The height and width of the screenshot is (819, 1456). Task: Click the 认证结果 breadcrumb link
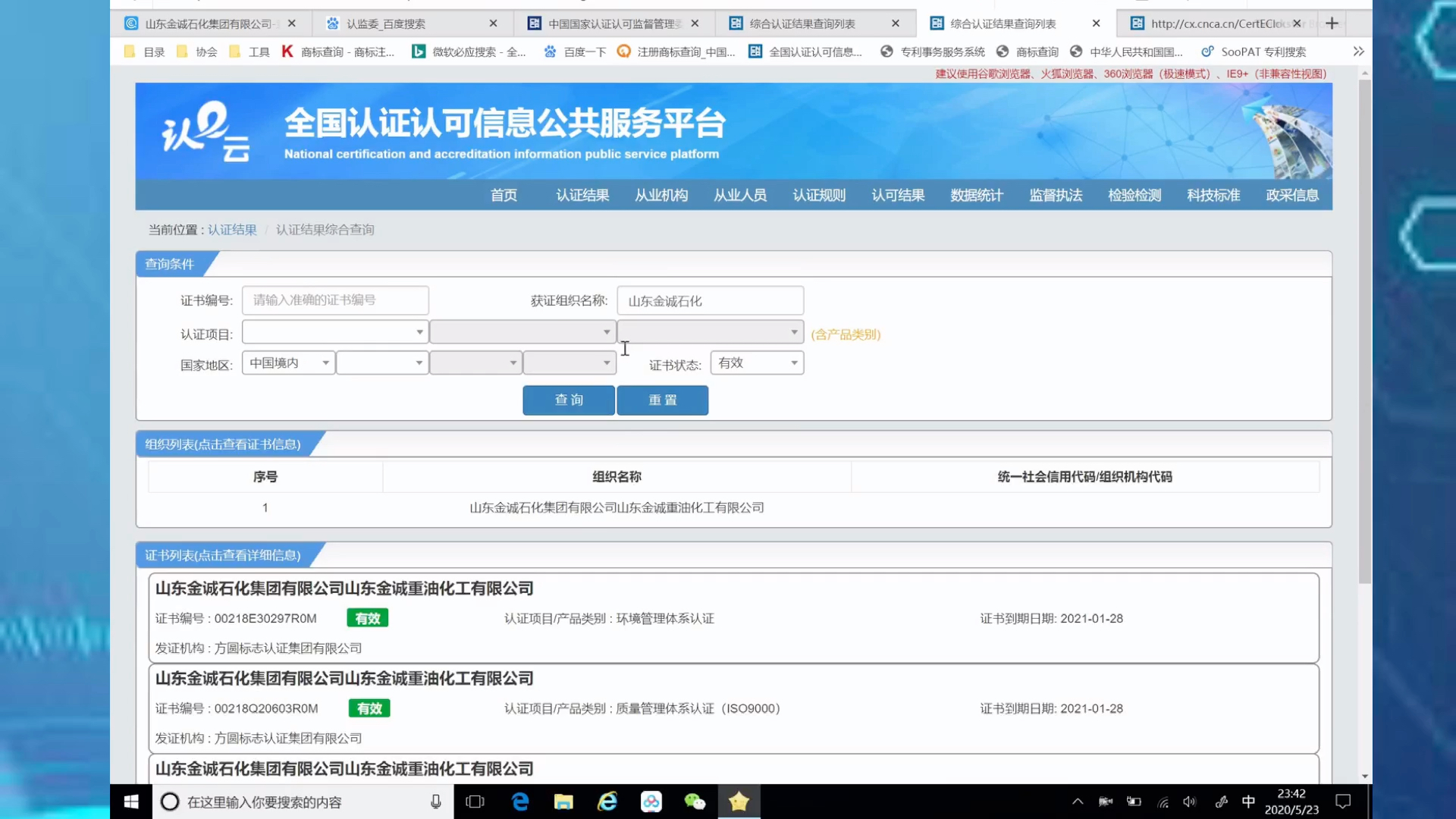[232, 229]
